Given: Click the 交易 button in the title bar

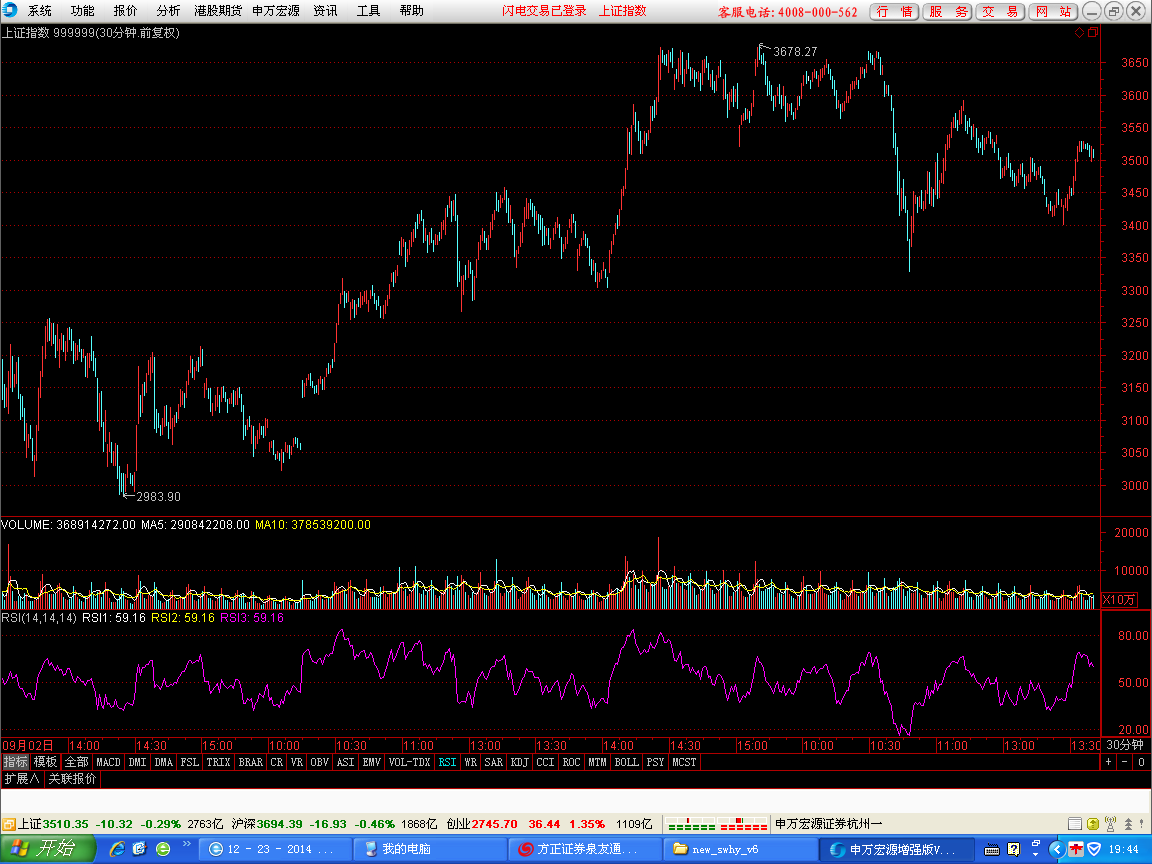Looking at the screenshot, I should [1000, 11].
